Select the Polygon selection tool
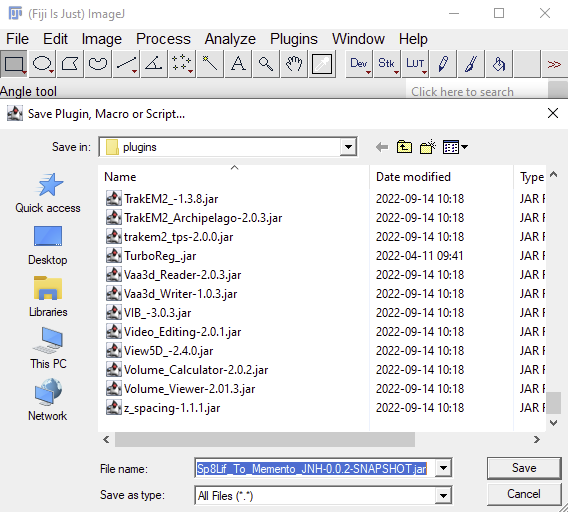The height and width of the screenshot is (512, 568). pyautogui.click(x=70, y=64)
